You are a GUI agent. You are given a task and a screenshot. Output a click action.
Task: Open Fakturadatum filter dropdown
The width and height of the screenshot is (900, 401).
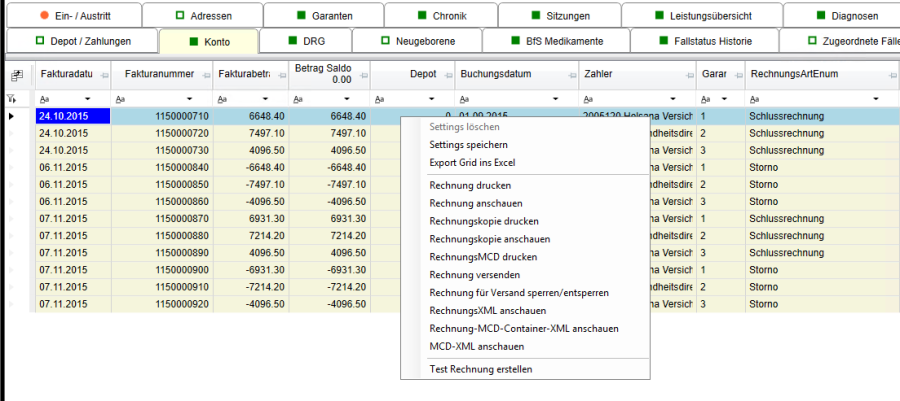pyautogui.click(x=88, y=99)
